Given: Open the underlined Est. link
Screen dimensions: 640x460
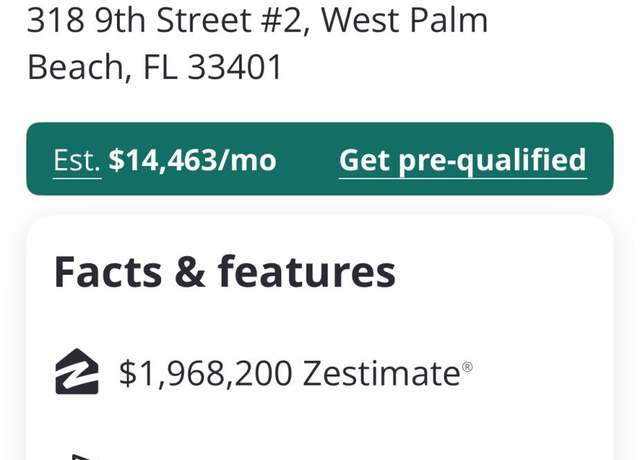Looking at the screenshot, I should [x=77, y=161].
